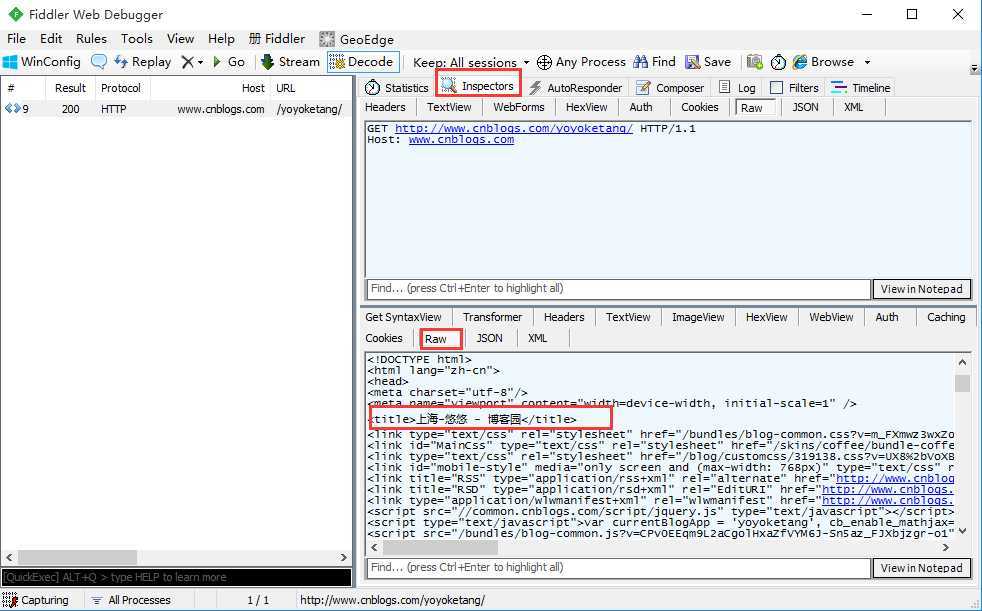The height and width of the screenshot is (611, 982).
Task: Click the request URL link cnblogs.com/yoyoketang/
Action: pyautogui.click(x=514, y=128)
